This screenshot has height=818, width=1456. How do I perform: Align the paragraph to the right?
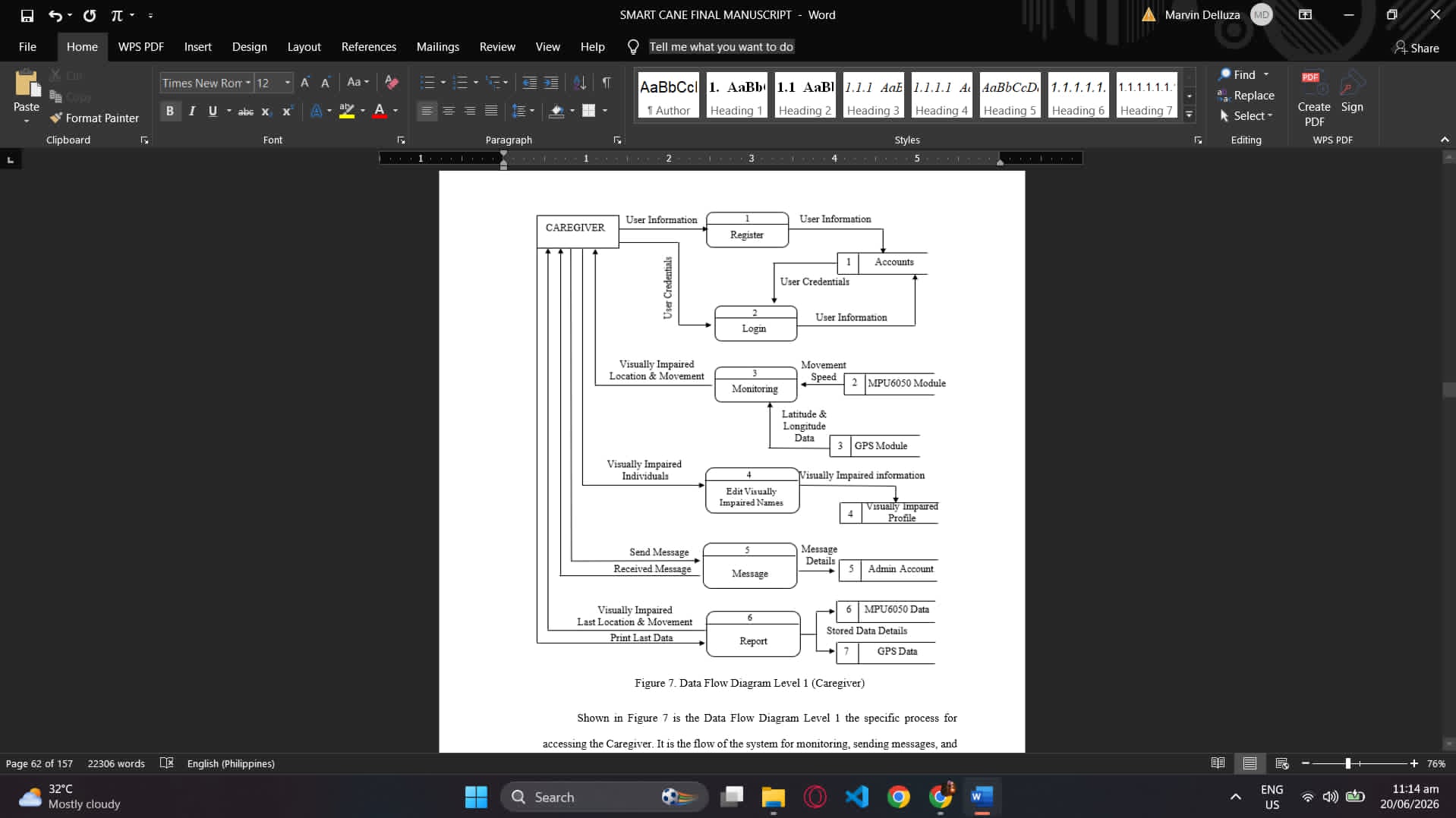point(470,111)
